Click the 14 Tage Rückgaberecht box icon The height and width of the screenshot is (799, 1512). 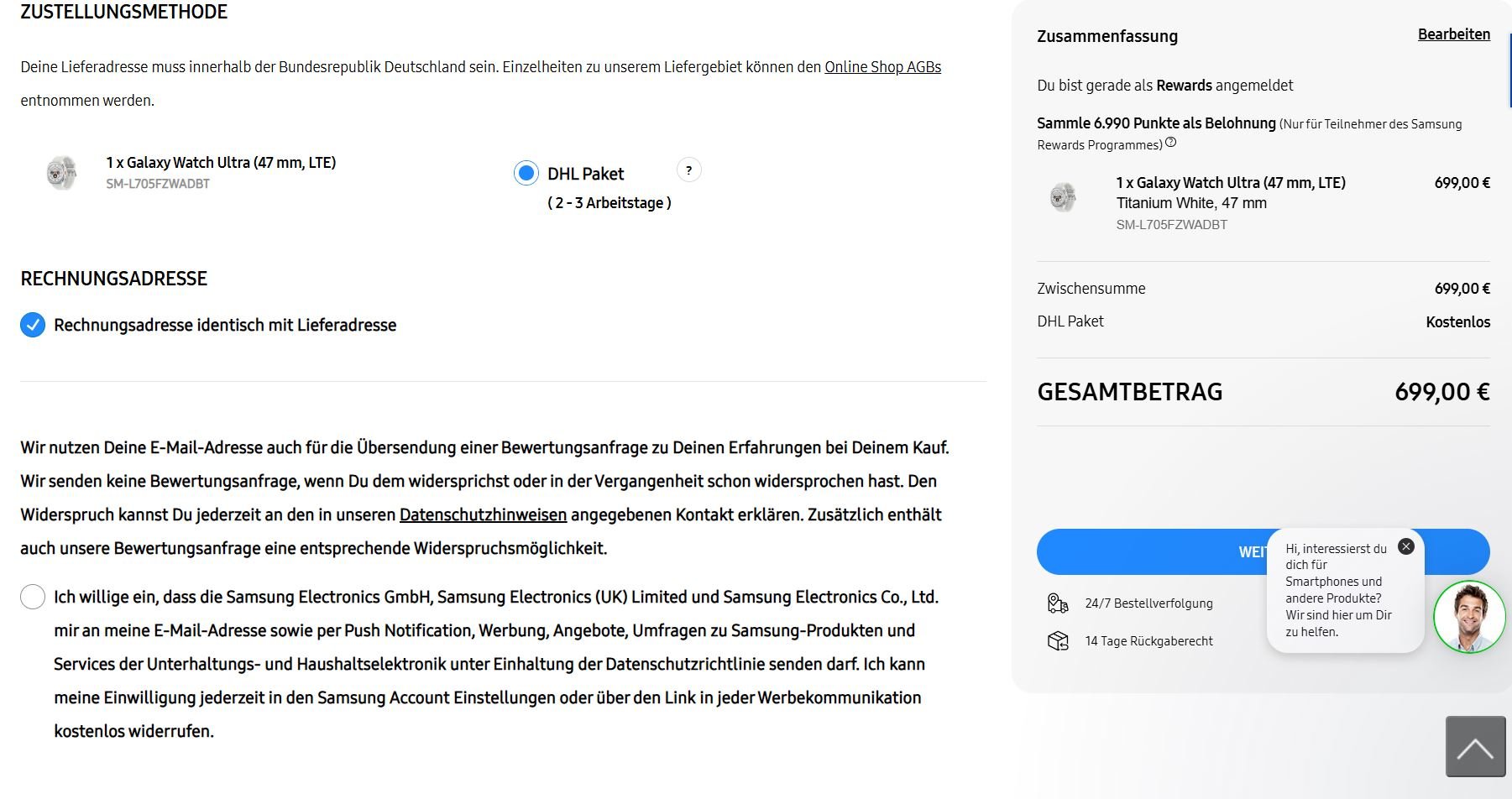(x=1057, y=641)
